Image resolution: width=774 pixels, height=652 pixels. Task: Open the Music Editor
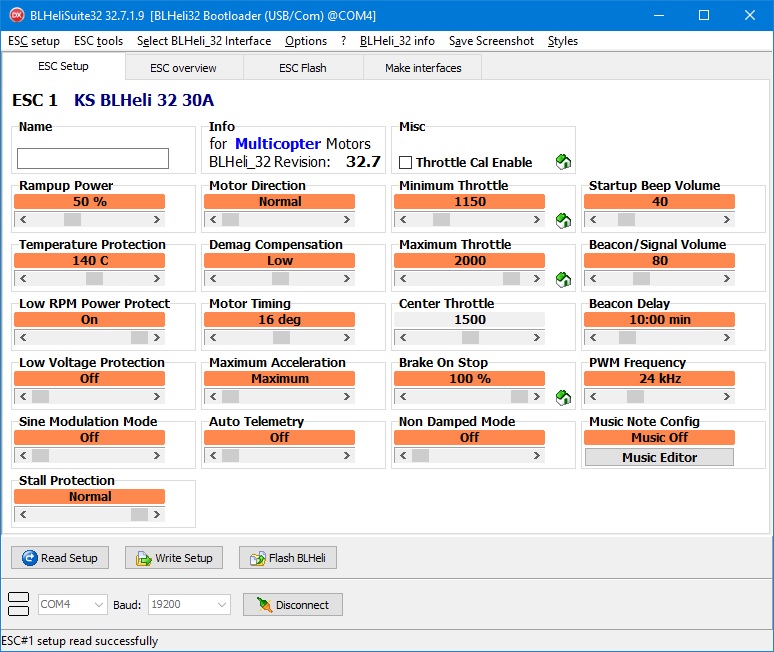(659, 457)
